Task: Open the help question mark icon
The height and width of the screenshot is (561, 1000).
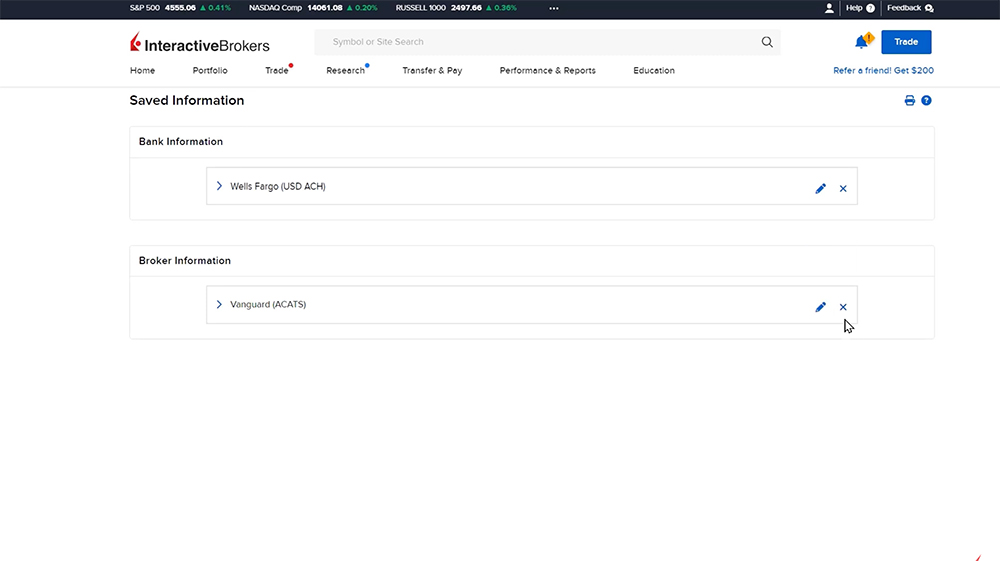Action: (x=926, y=101)
